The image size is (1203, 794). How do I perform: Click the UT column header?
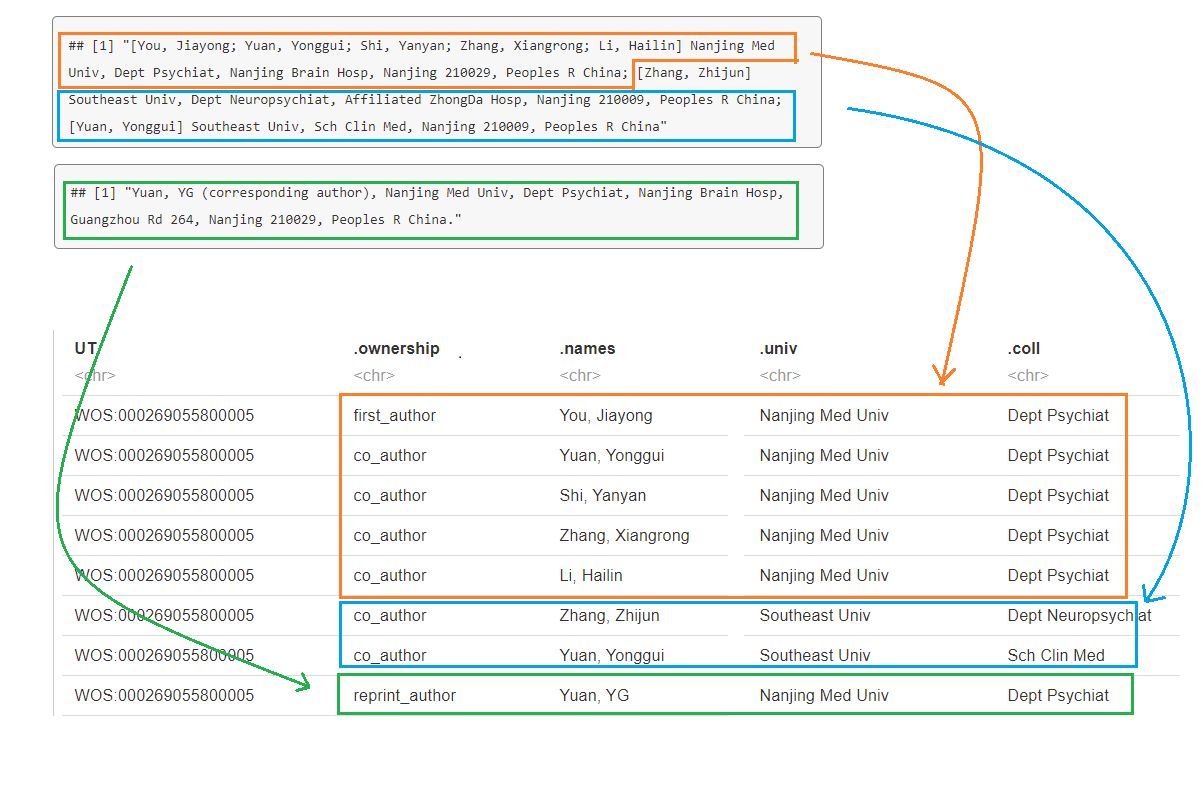85,349
